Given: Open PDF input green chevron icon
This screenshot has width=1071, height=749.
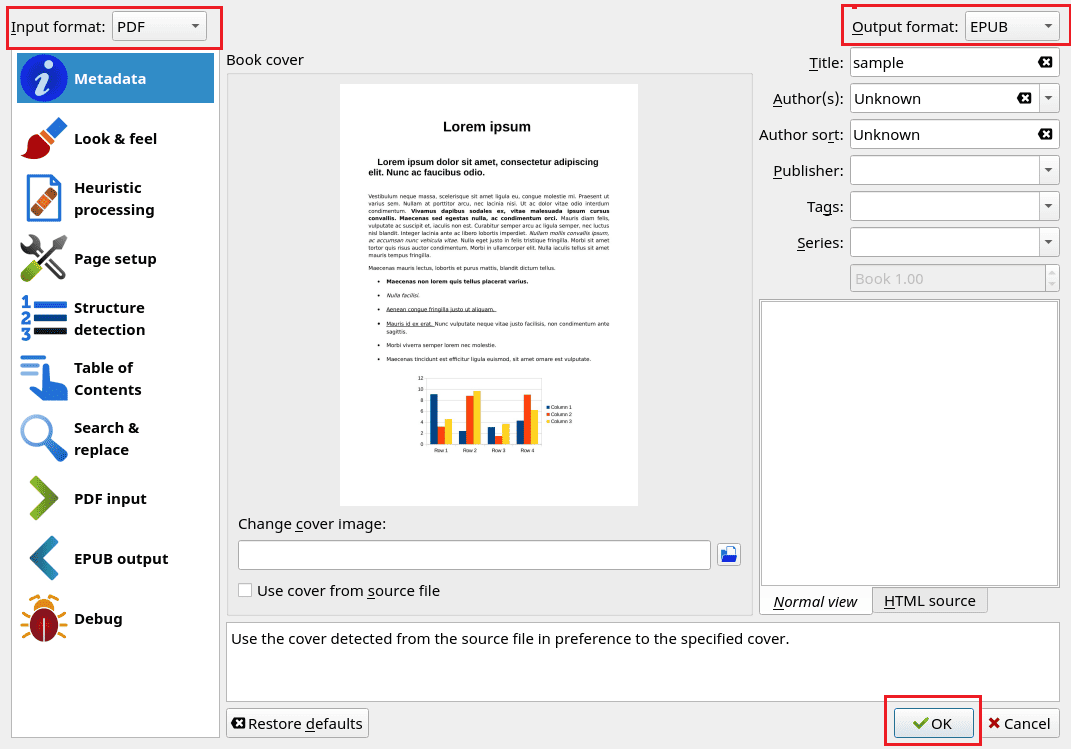Looking at the screenshot, I should tap(44, 498).
